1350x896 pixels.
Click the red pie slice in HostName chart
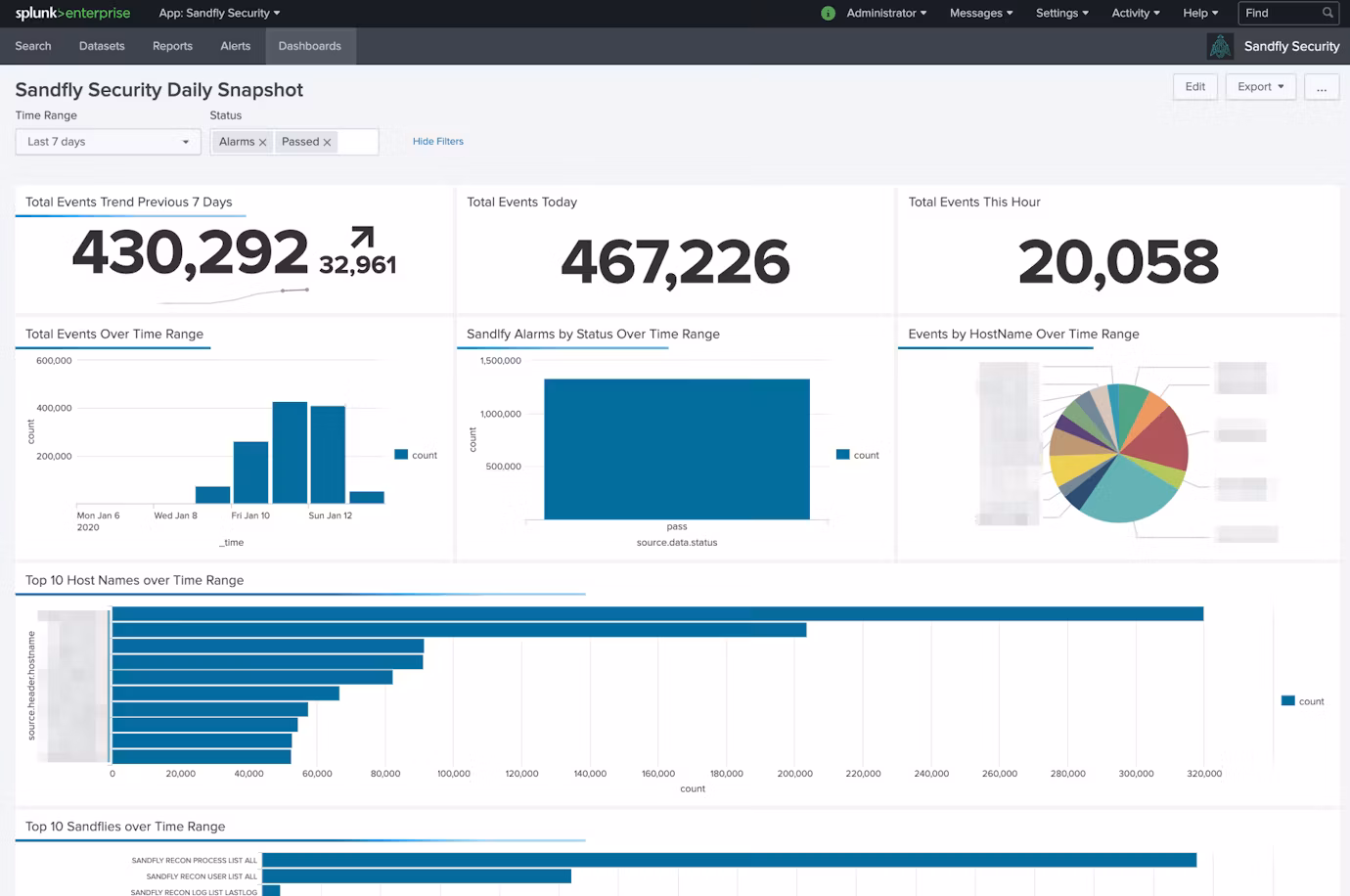[x=1156, y=439]
